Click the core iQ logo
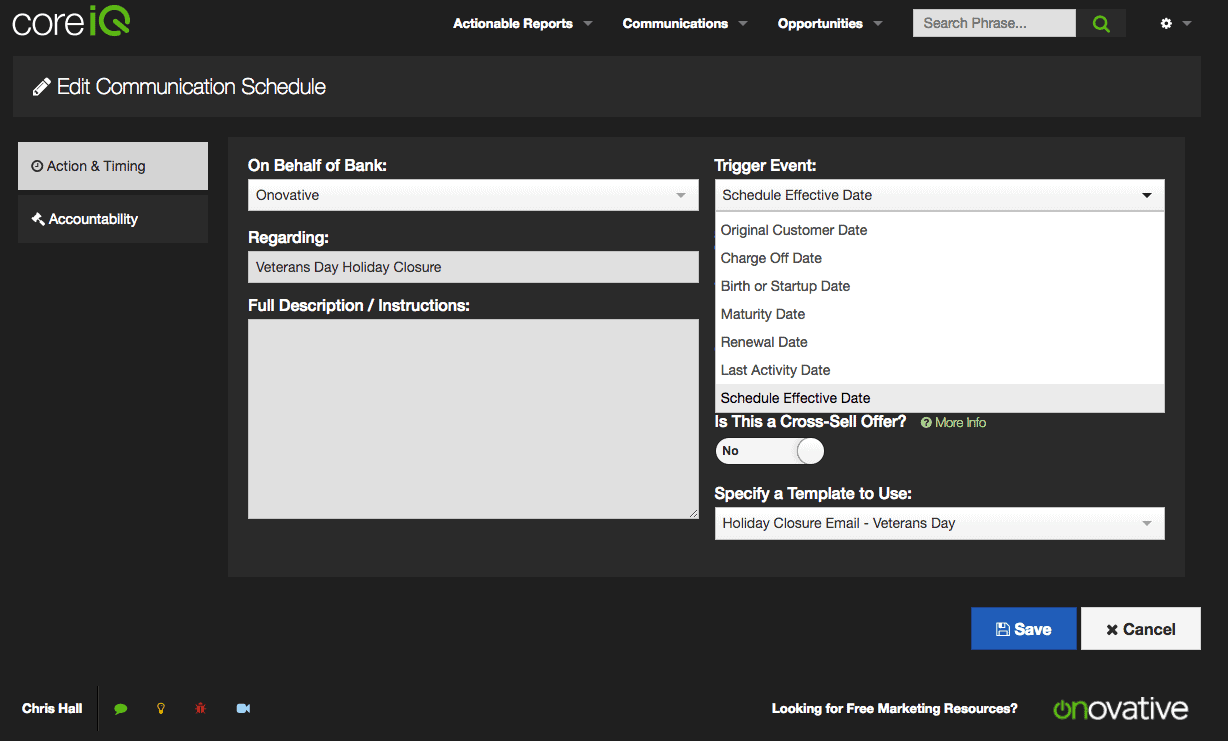Viewport: 1228px width, 741px height. coord(72,23)
